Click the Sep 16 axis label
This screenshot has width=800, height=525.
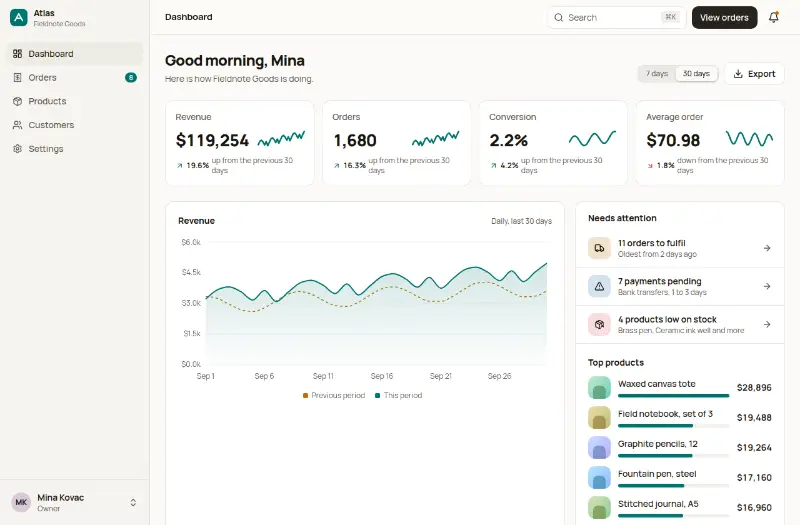point(382,376)
